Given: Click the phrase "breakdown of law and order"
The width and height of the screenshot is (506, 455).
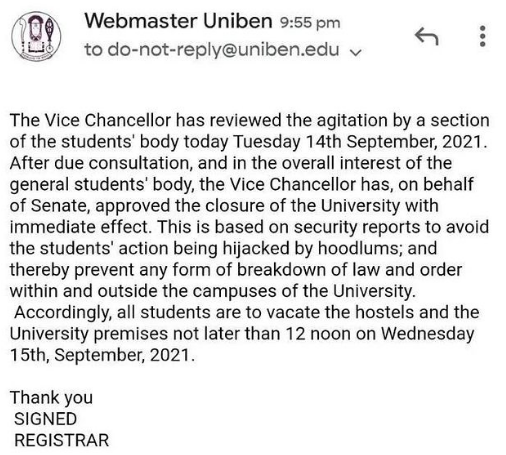Looking at the screenshot, I should pyautogui.click(x=349, y=270).
